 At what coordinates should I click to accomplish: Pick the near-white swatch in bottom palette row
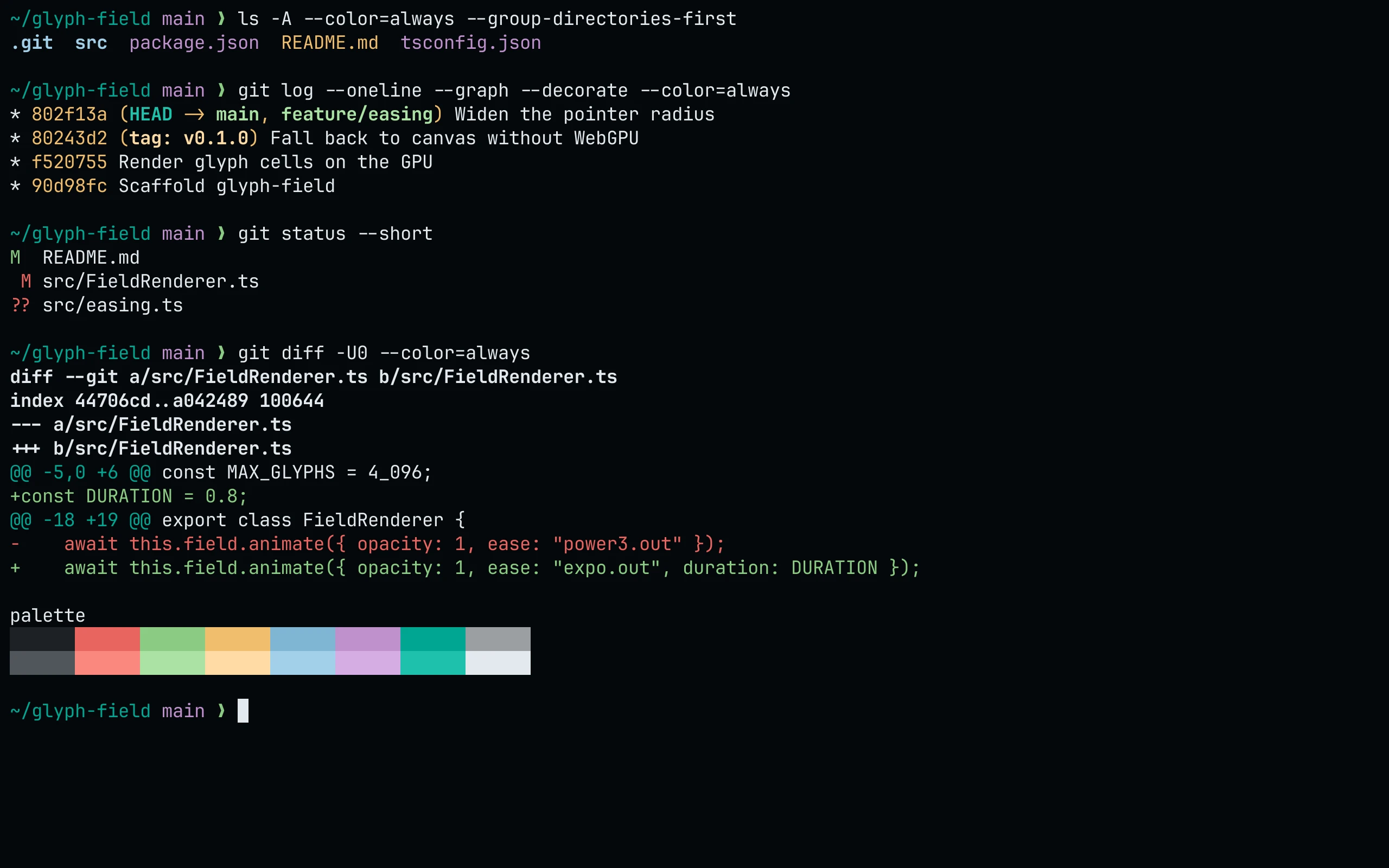point(498,663)
